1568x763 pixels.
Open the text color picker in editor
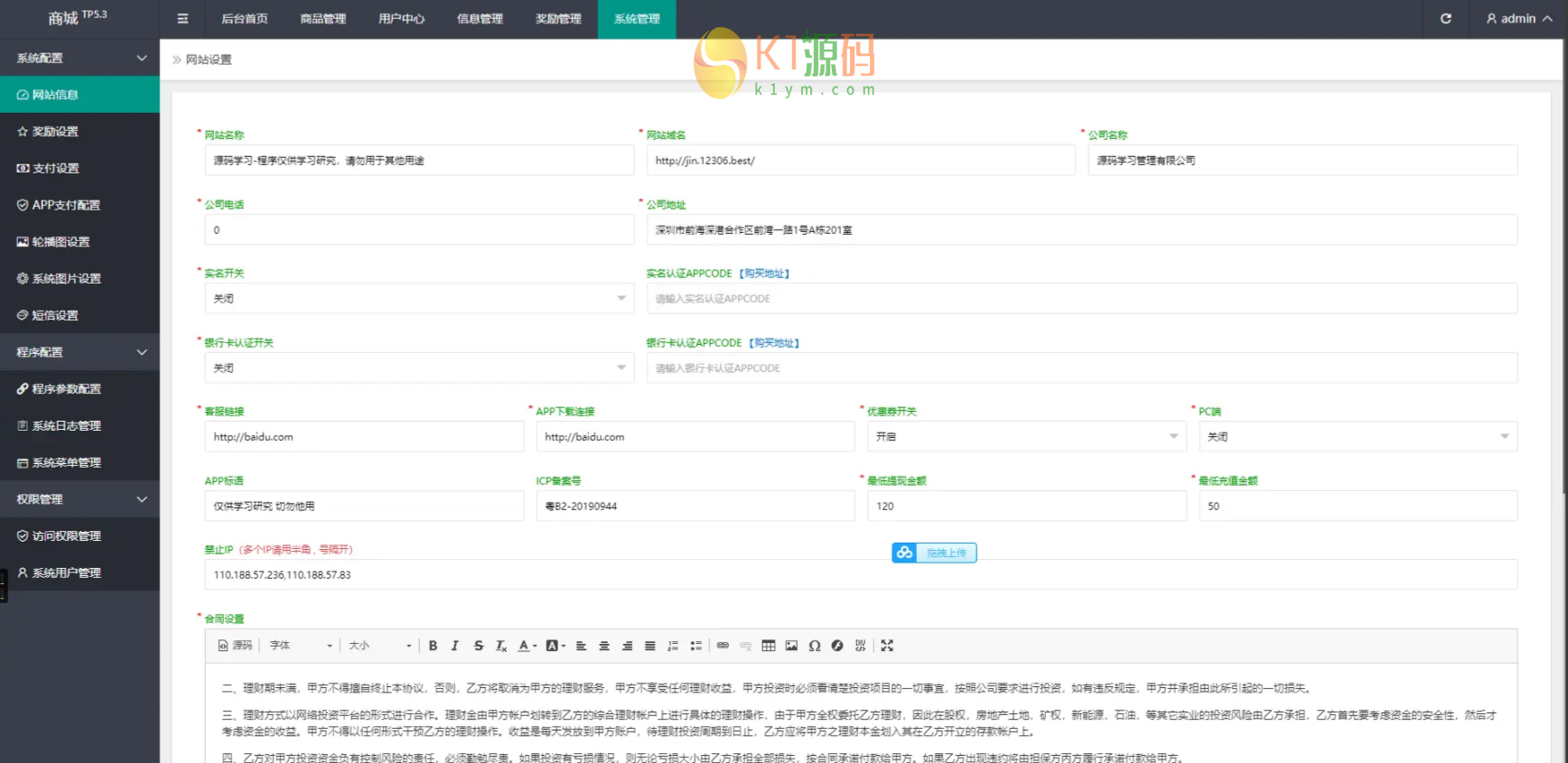tap(527, 646)
